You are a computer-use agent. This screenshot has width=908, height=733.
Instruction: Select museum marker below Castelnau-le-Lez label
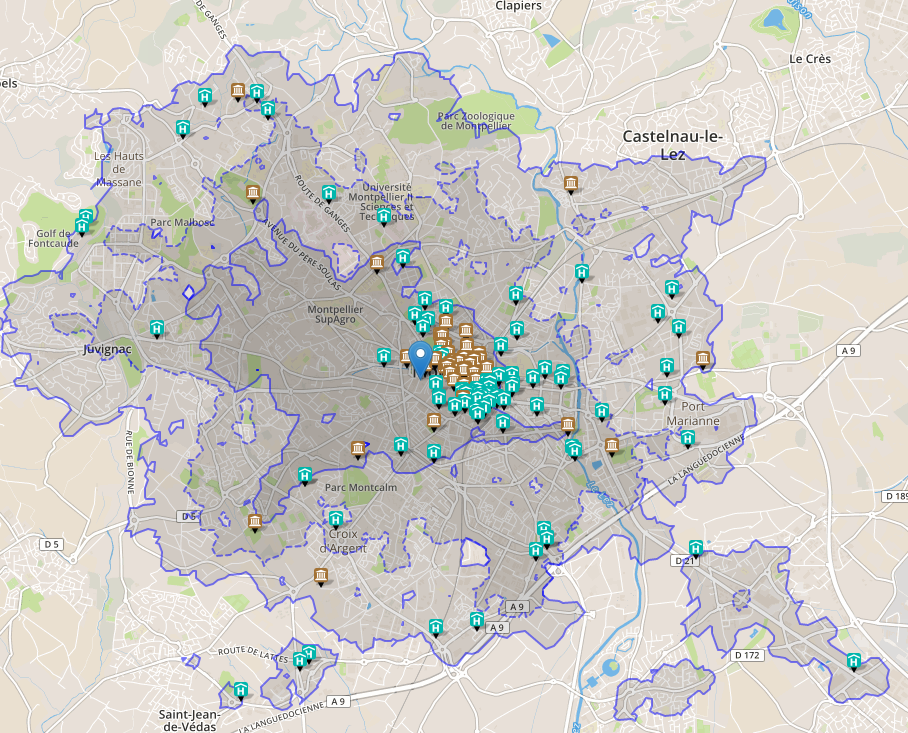coord(571,184)
